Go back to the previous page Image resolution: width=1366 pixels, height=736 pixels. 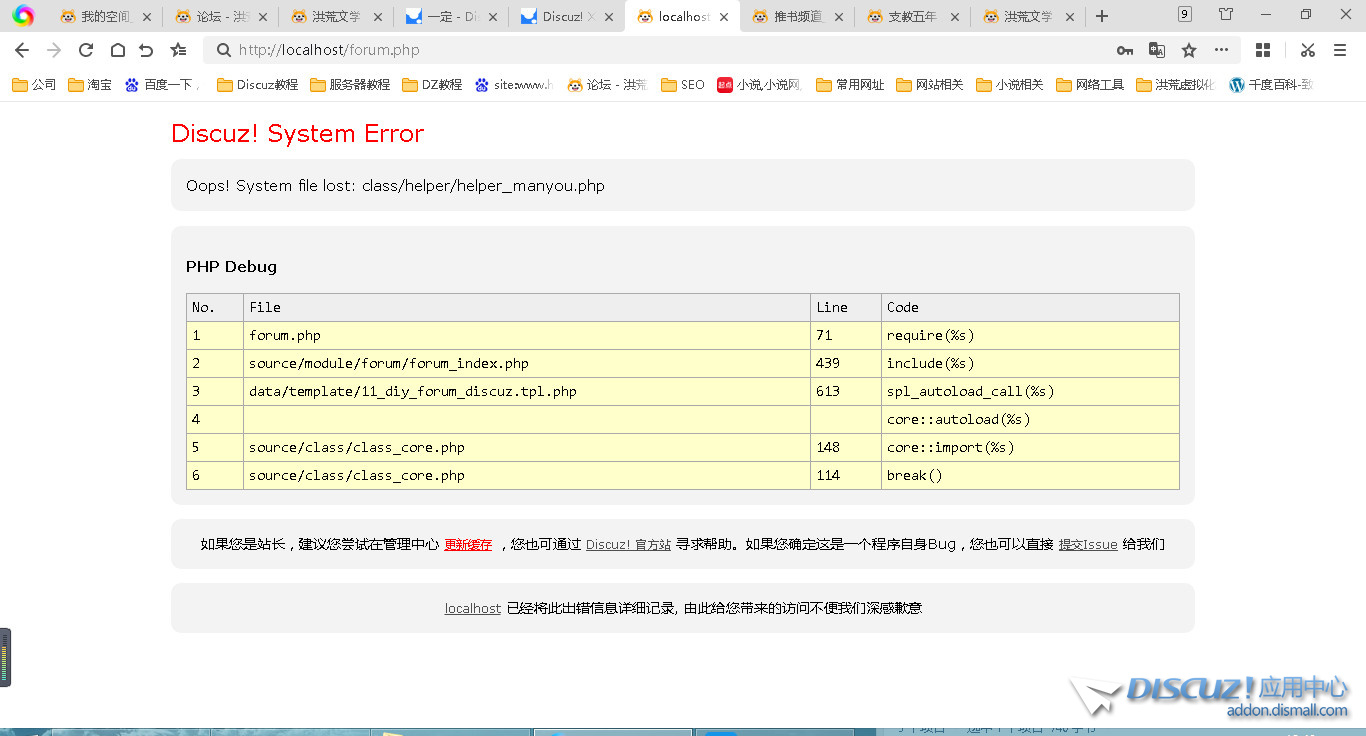[22, 50]
